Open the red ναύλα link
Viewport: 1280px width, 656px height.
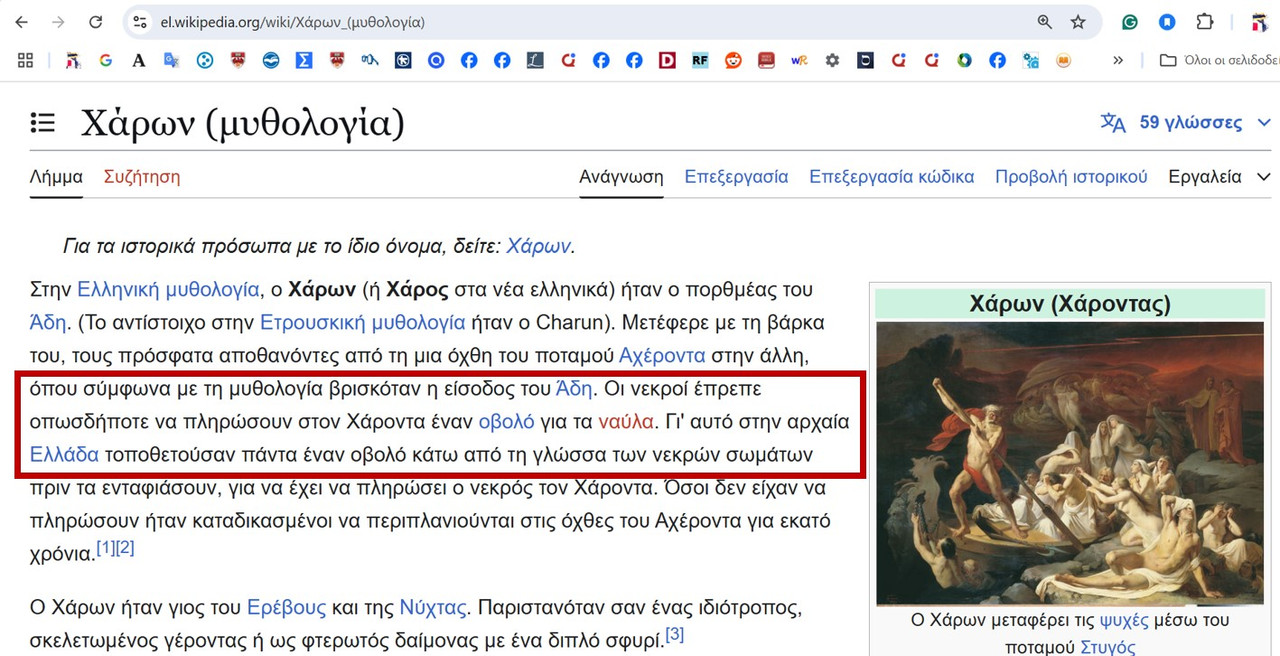click(626, 421)
